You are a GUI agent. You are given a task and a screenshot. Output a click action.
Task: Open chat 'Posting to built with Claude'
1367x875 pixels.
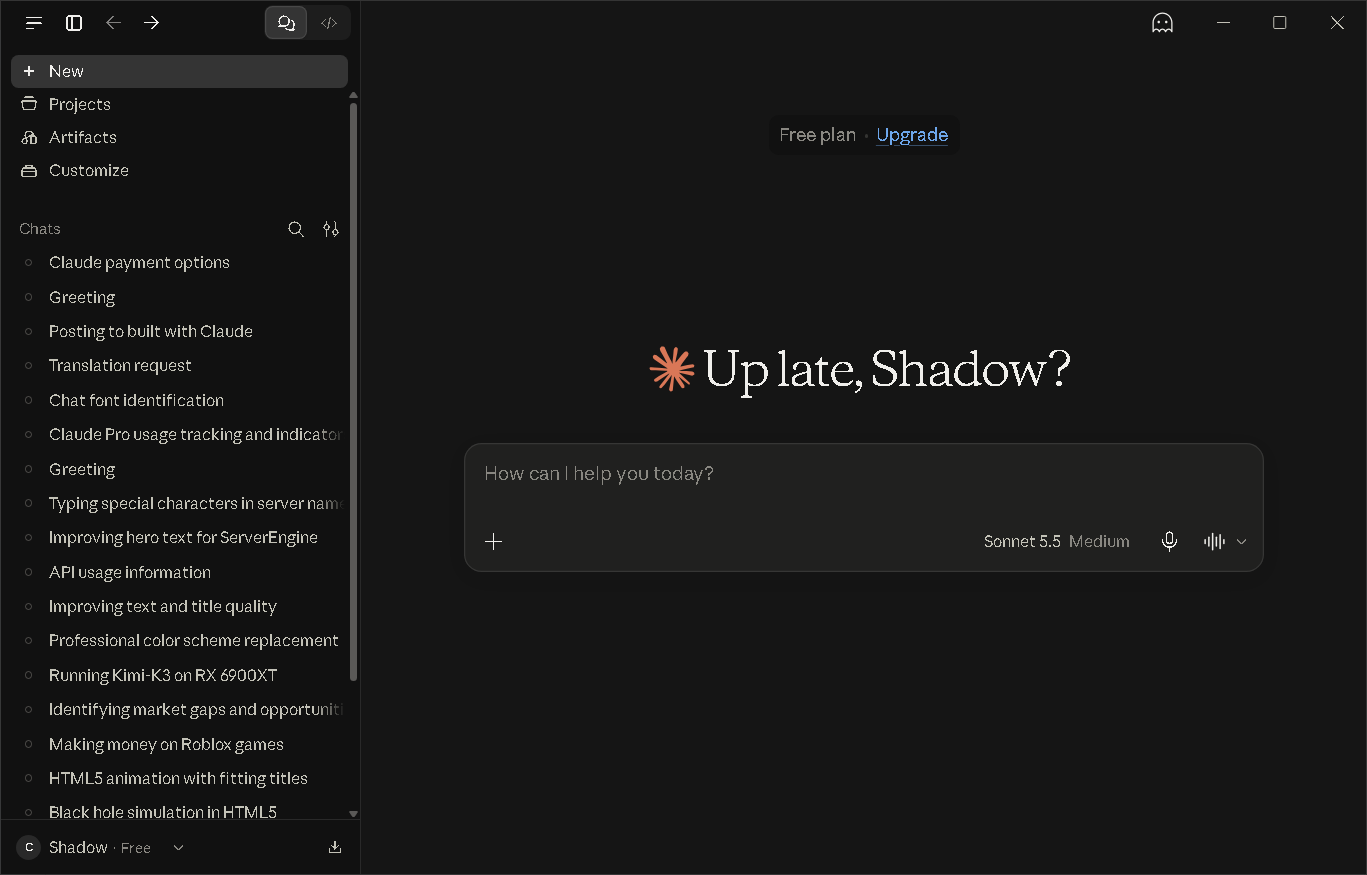(x=179, y=331)
